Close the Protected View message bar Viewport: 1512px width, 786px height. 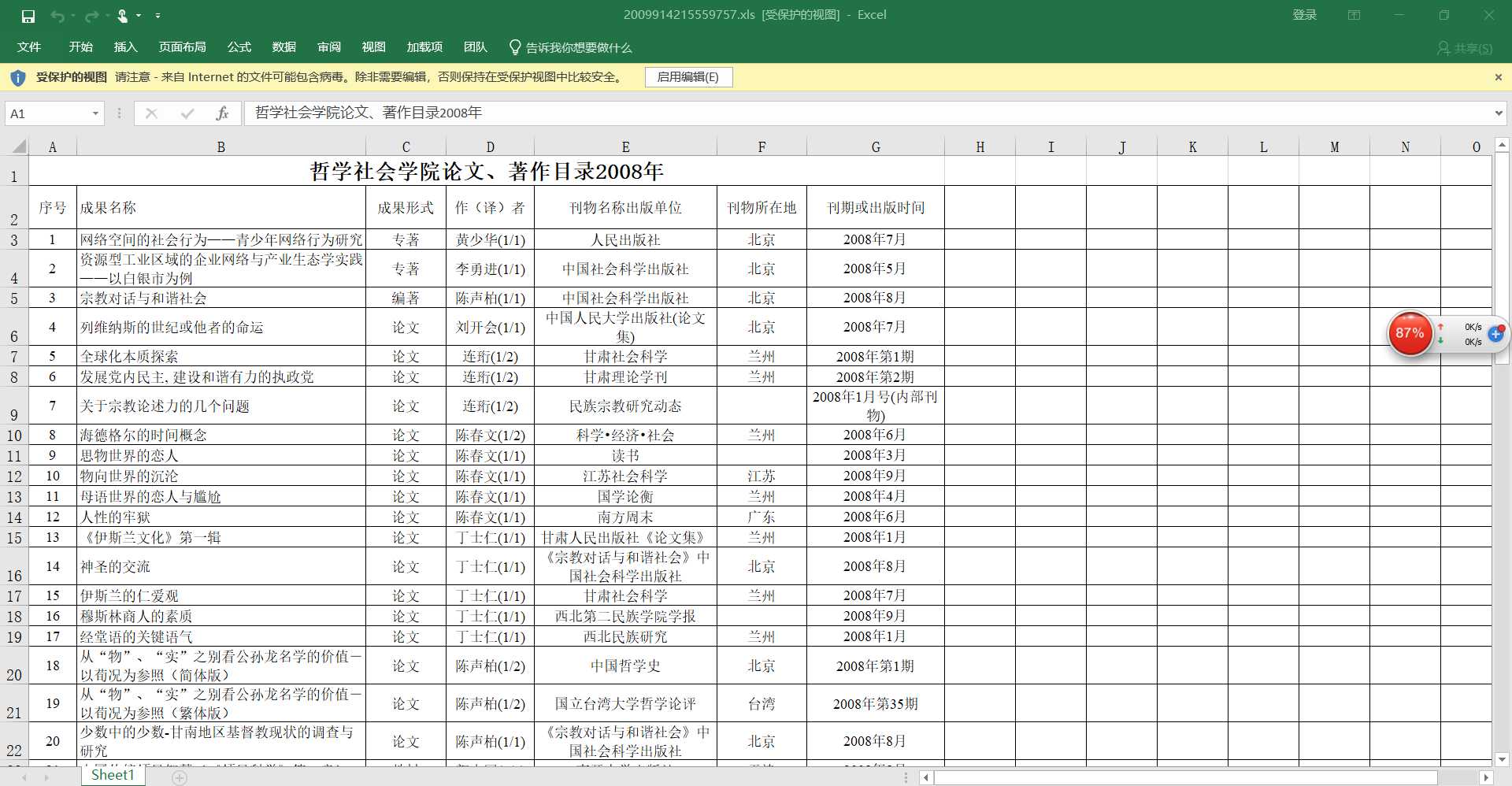[x=1498, y=77]
